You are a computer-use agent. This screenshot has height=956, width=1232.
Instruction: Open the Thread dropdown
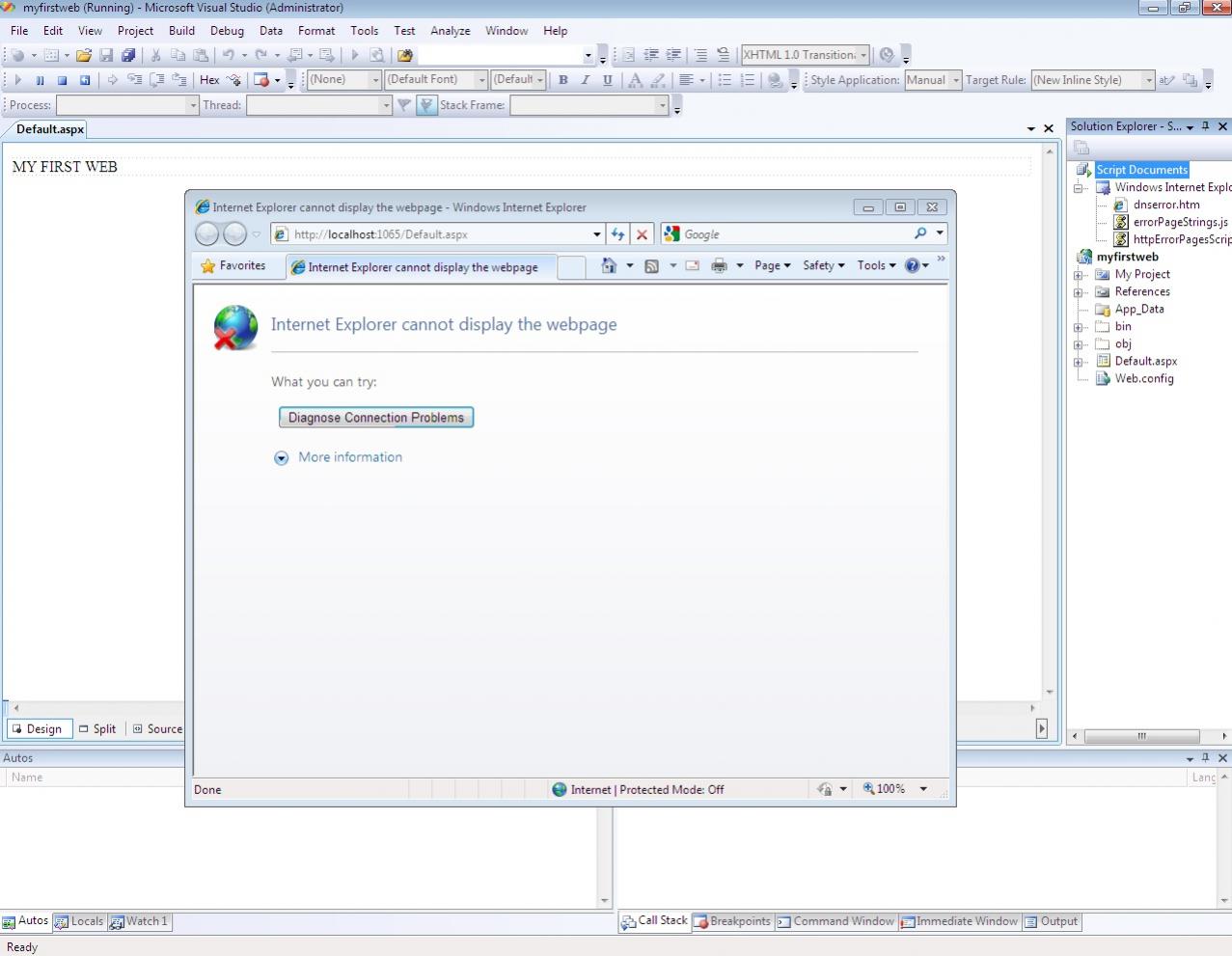pyautogui.click(x=318, y=105)
